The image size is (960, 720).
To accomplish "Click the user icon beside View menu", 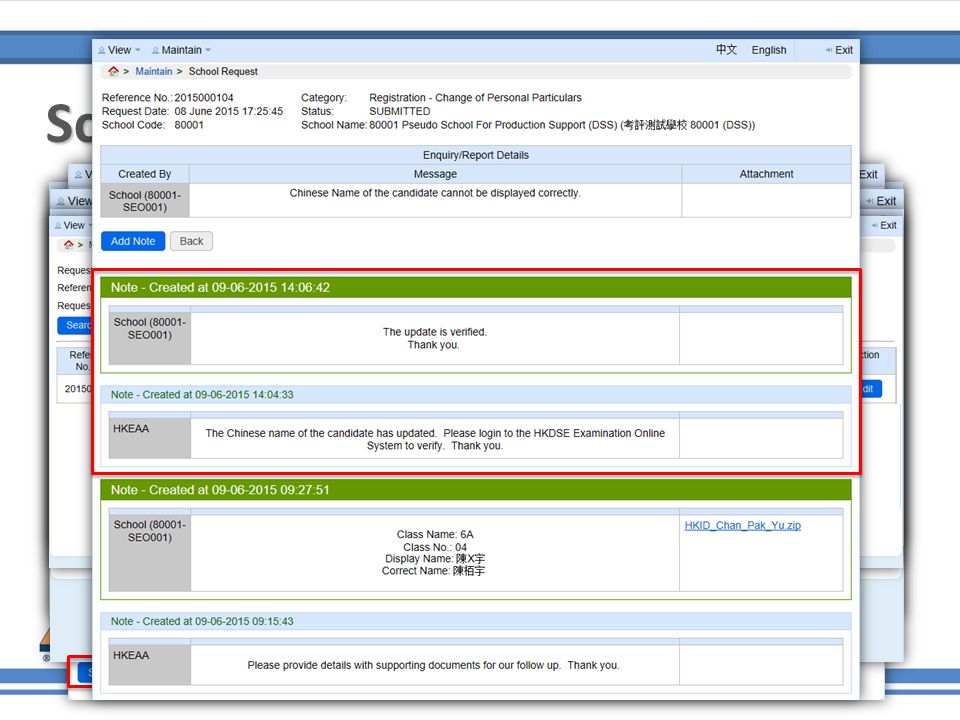I will [x=102, y=50].
